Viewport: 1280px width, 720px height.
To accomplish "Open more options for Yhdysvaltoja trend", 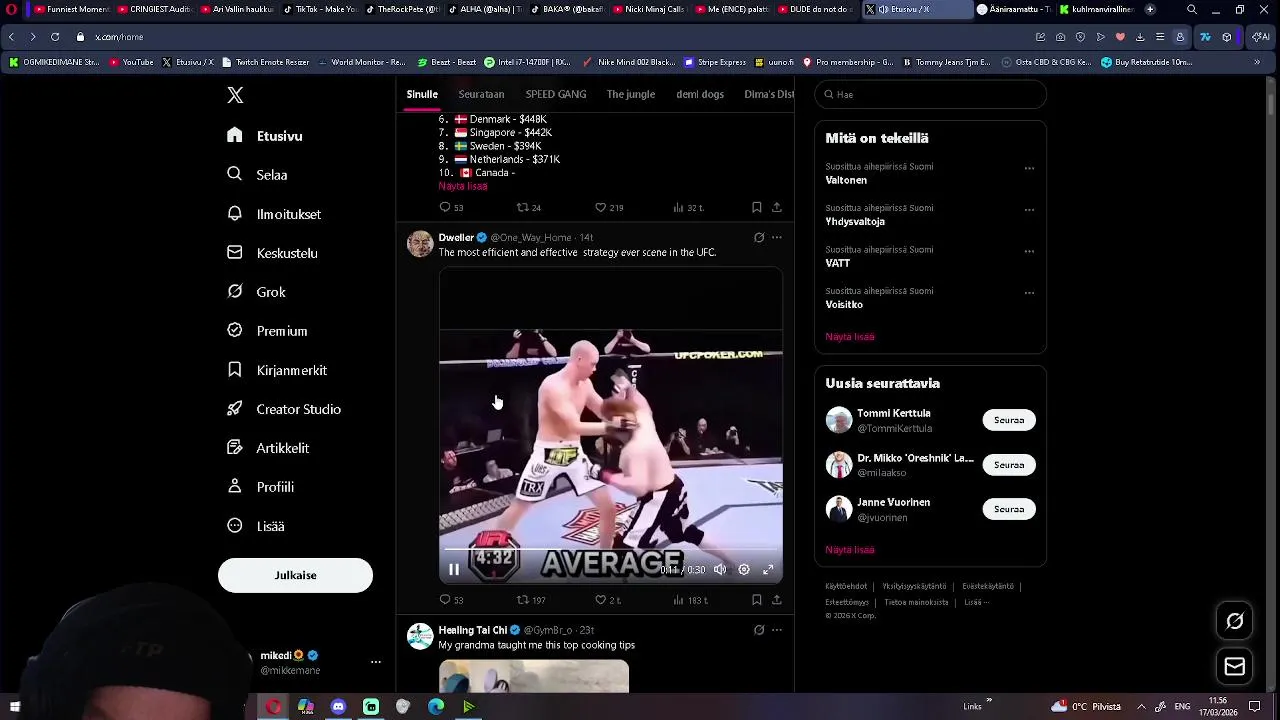I will [1029, 210].
